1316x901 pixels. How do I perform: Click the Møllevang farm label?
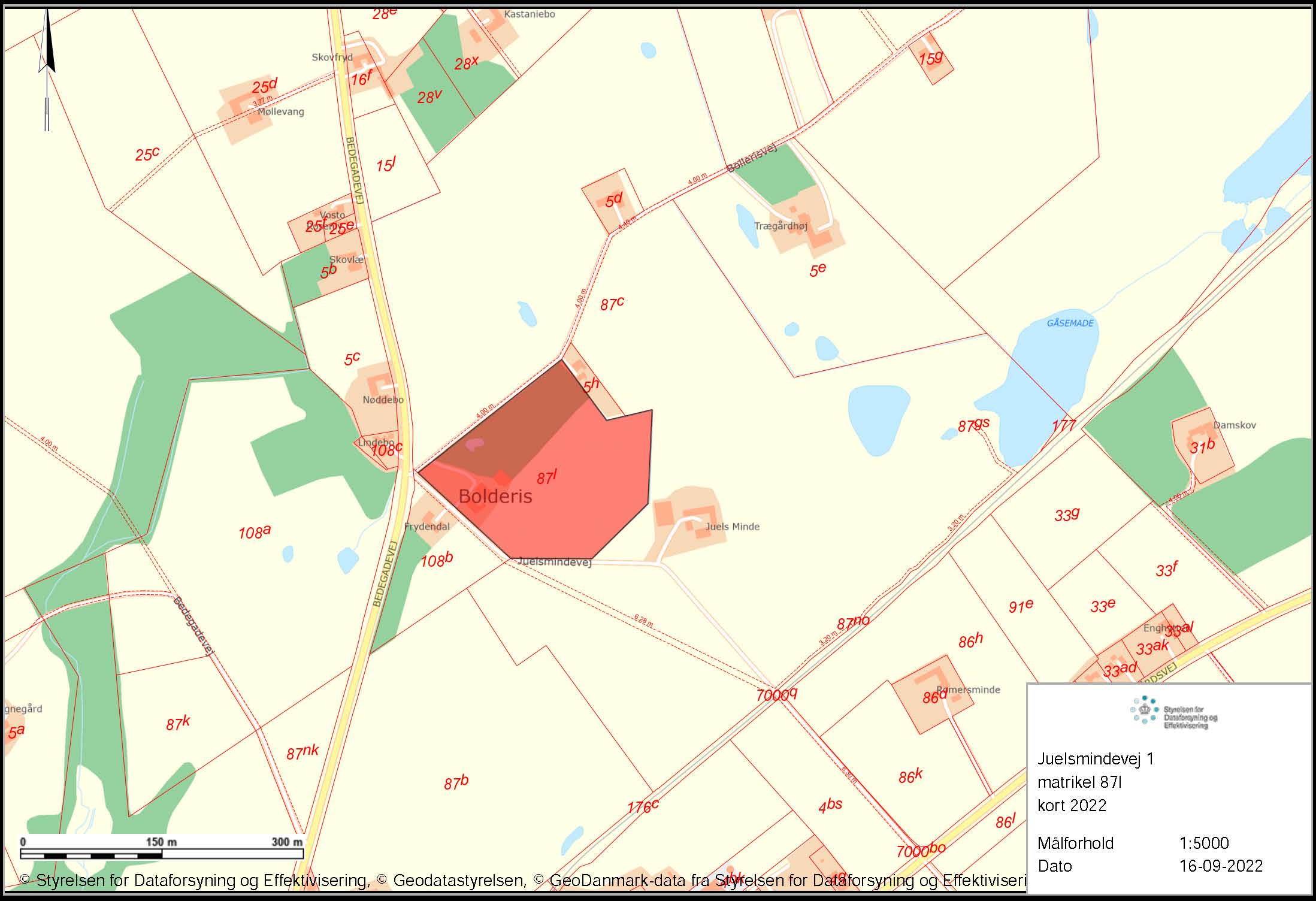coord(281,111)
